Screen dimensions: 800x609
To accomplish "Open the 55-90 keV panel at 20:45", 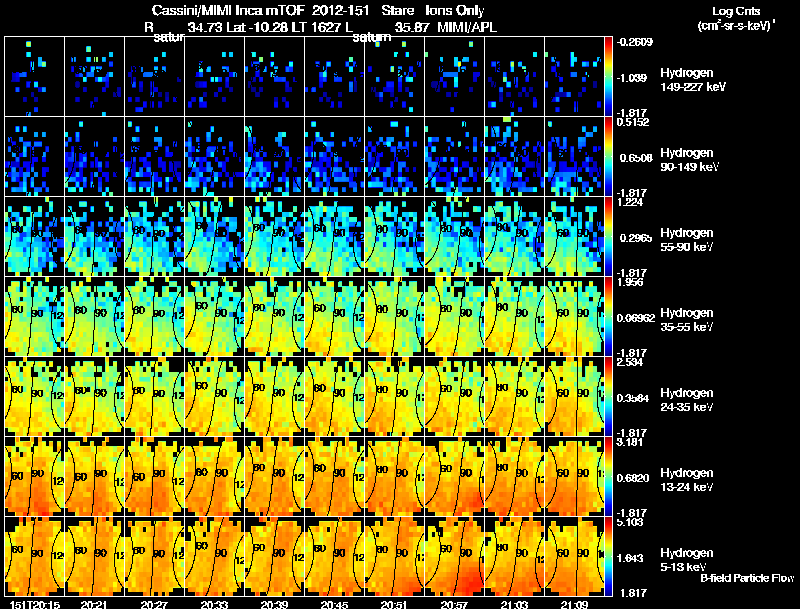I will [x=334, y=236].
